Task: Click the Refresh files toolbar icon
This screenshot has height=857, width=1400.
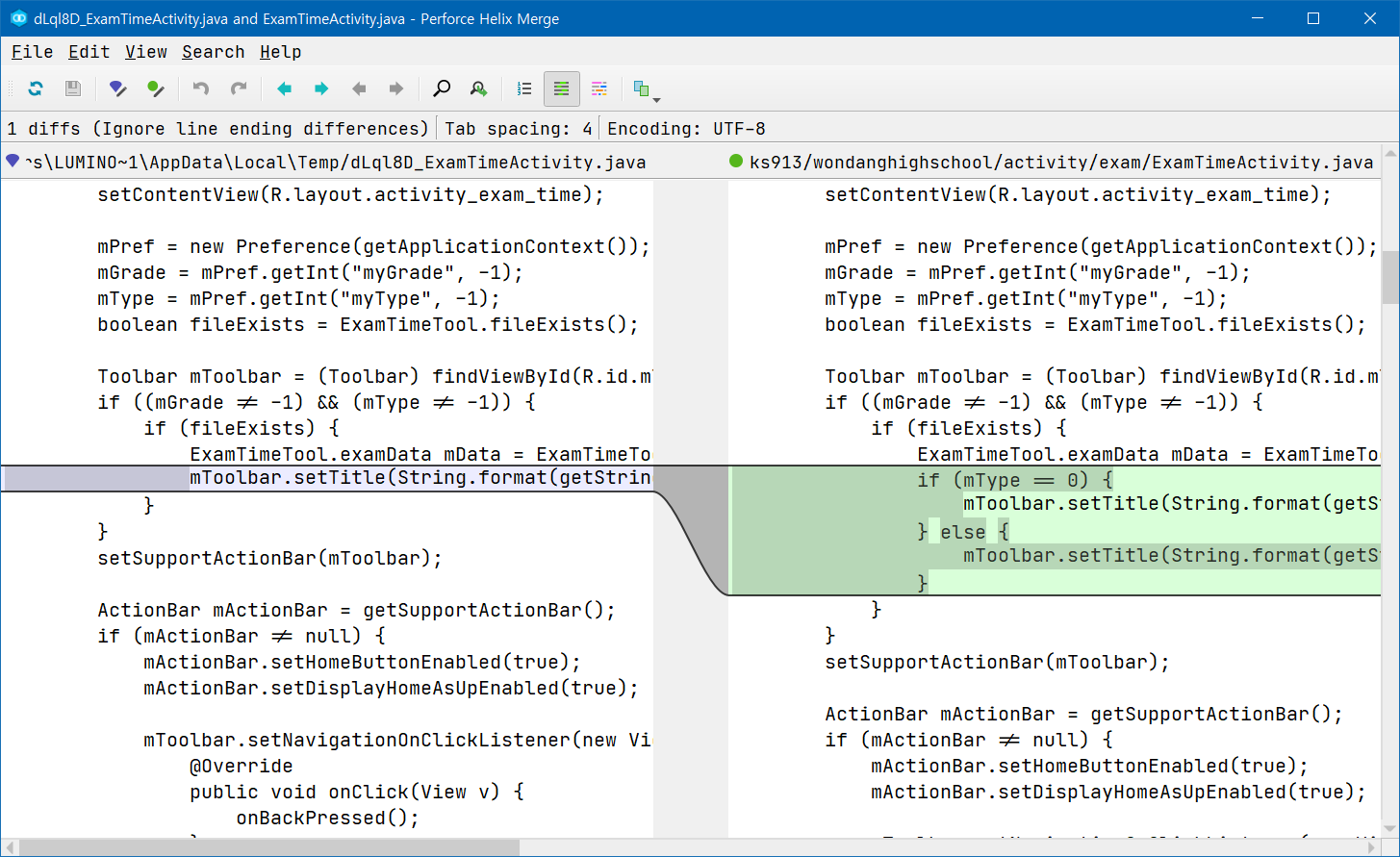Action: [x=36, y=88]
